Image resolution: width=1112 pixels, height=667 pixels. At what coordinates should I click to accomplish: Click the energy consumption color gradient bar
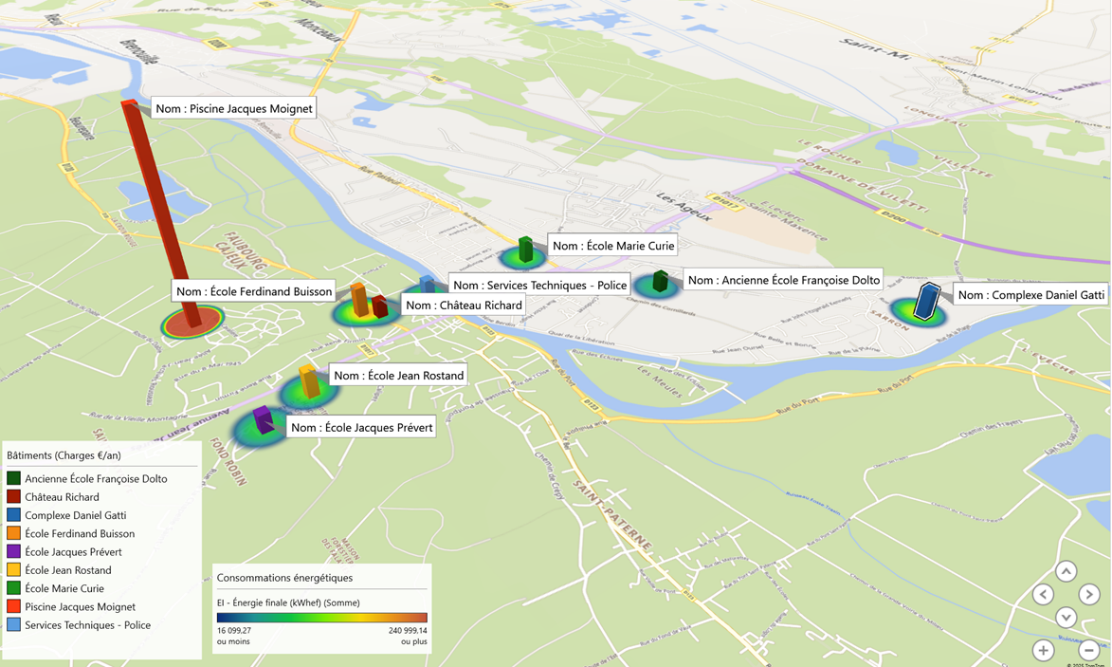(322, 618)
